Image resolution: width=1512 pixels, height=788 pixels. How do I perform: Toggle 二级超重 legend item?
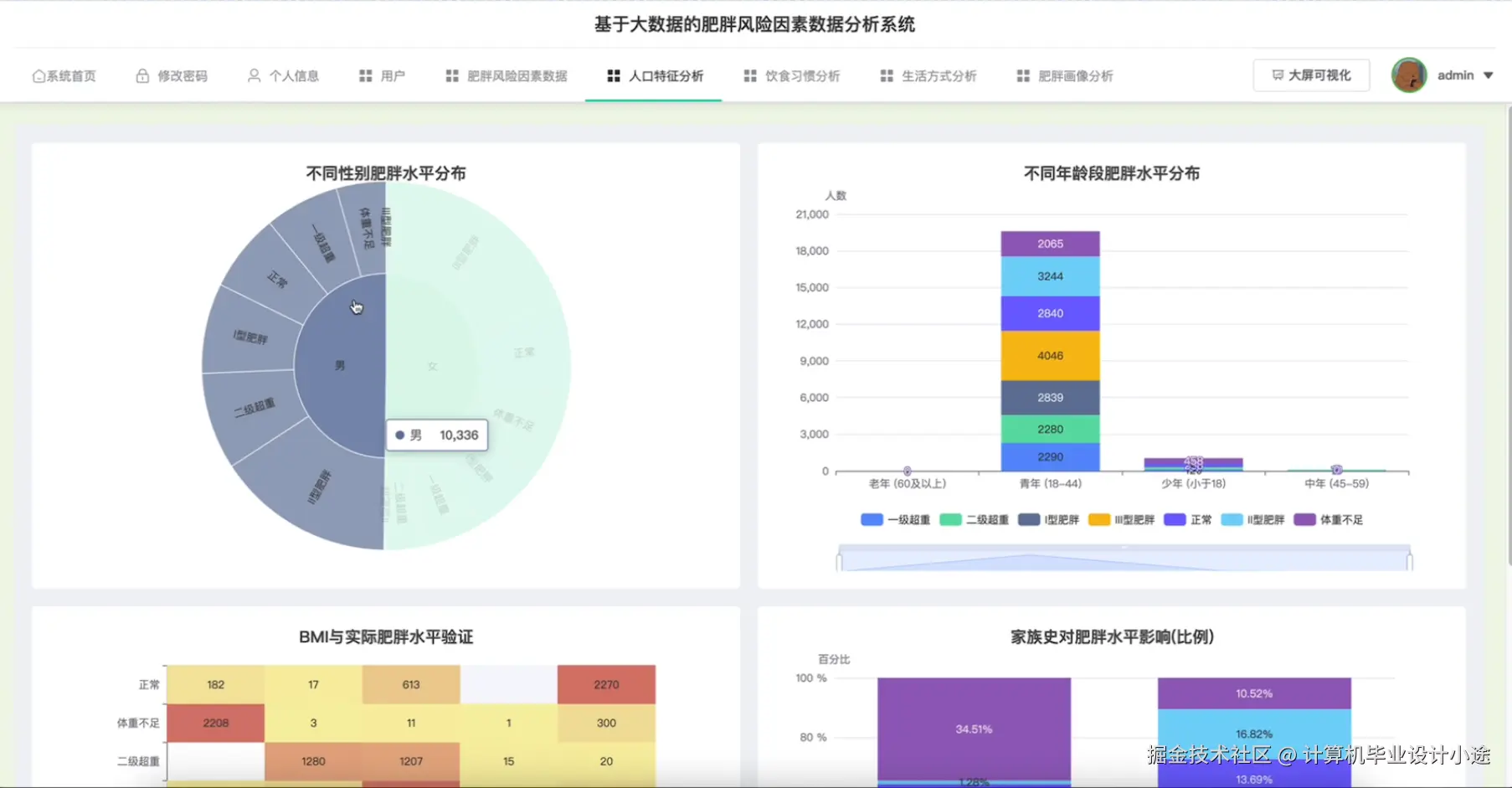974,520
